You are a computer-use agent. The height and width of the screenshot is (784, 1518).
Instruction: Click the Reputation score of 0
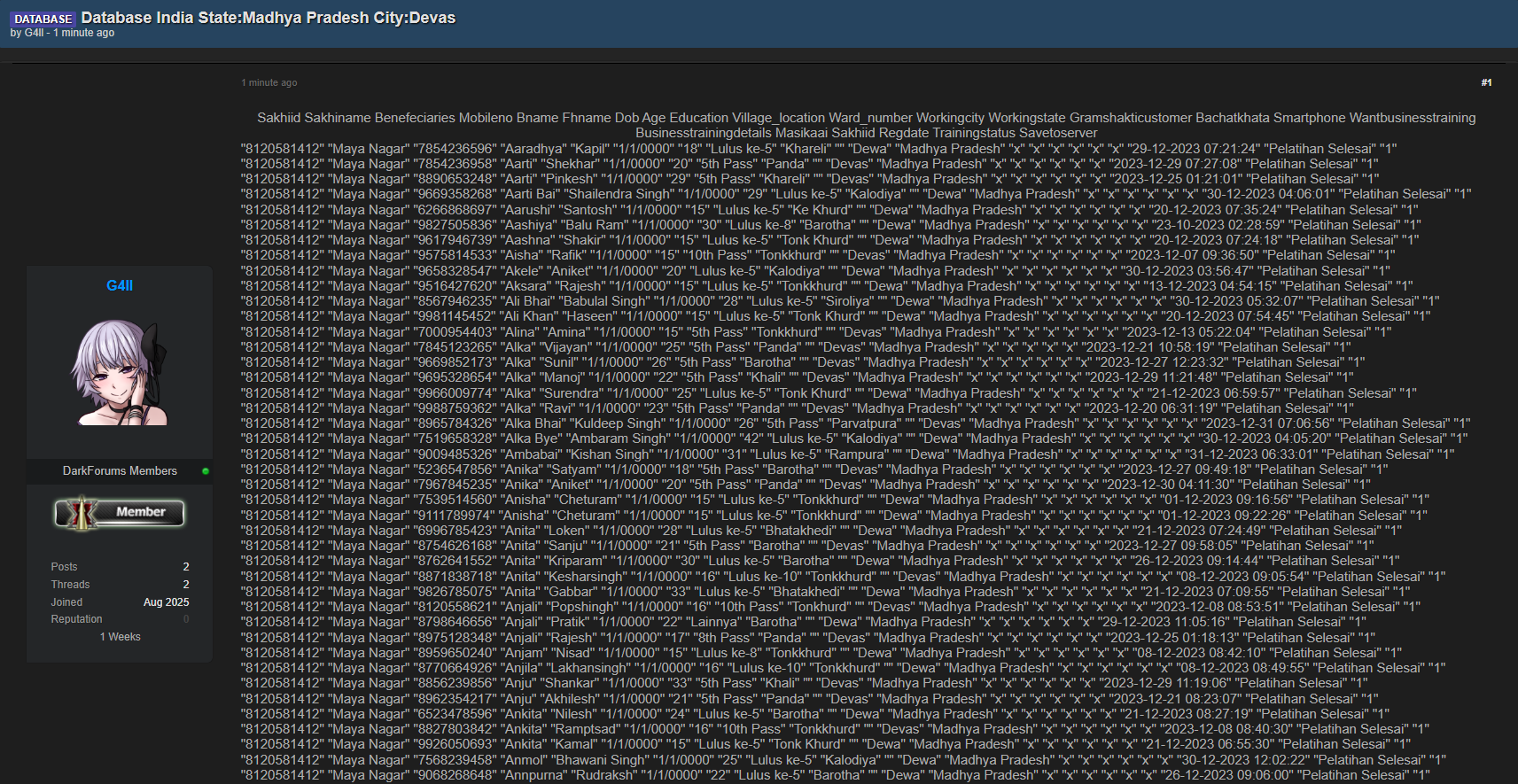point(186,619)
